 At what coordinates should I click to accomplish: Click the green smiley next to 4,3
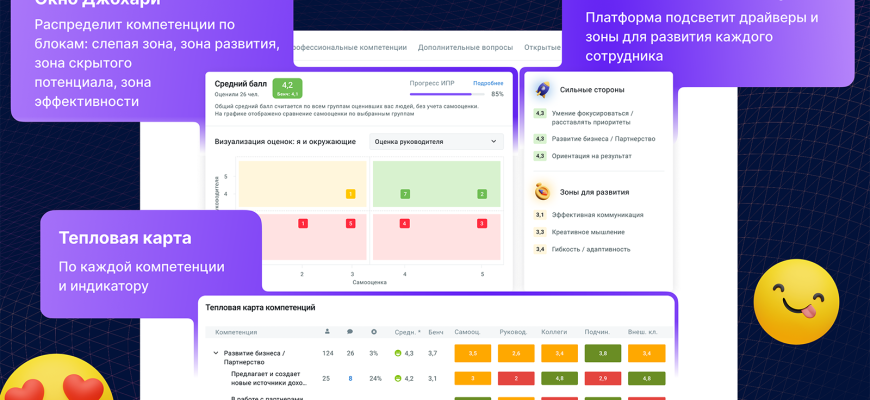(397, 353)
